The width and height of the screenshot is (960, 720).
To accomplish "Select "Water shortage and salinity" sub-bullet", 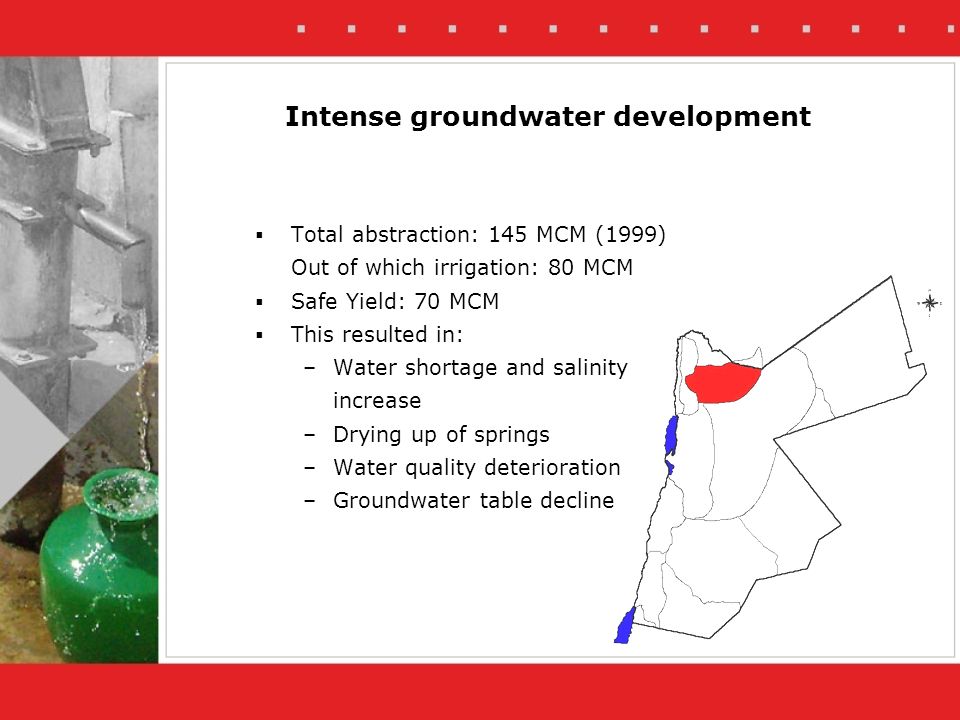I will click(x=481, y=367).
